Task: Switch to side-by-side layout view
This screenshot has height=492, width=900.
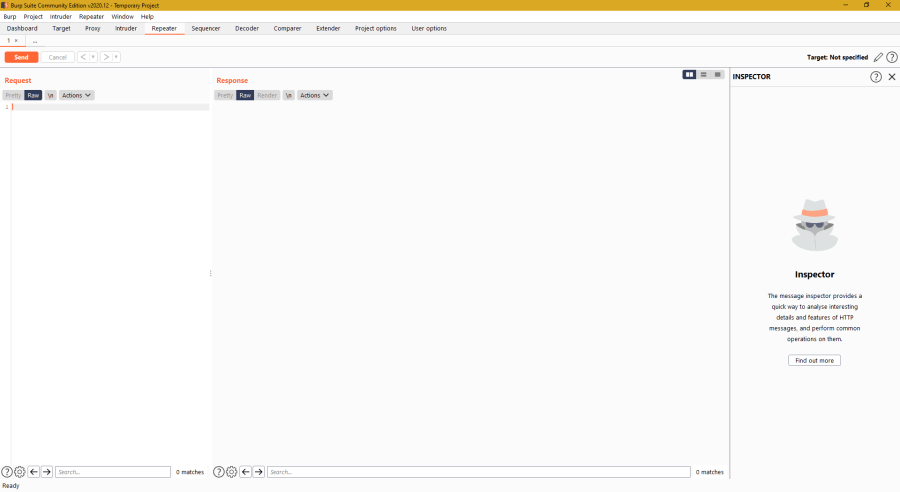Action: (690, 75)
